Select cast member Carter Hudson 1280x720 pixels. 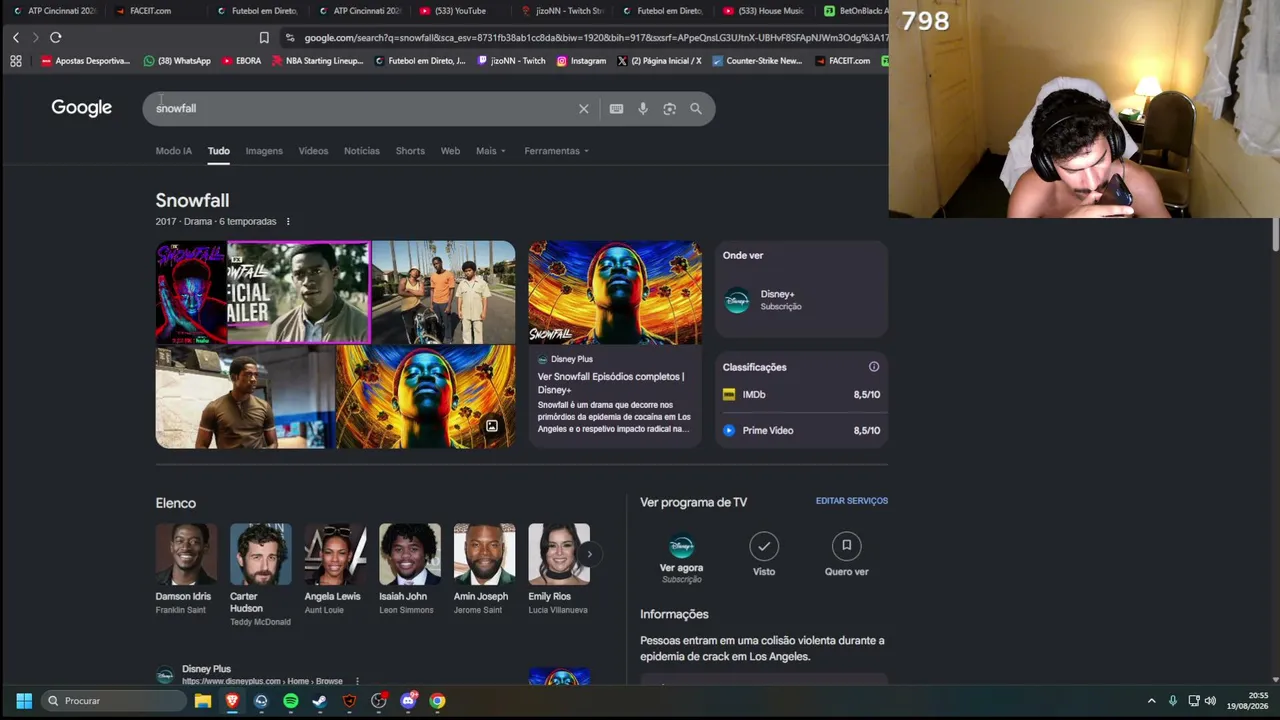pyautogui.click(x=260, y=575)
